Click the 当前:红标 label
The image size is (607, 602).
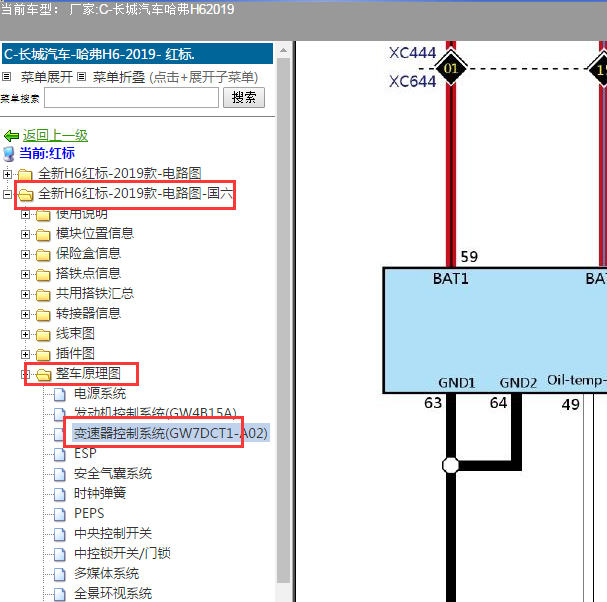click(x=47, y=153)
